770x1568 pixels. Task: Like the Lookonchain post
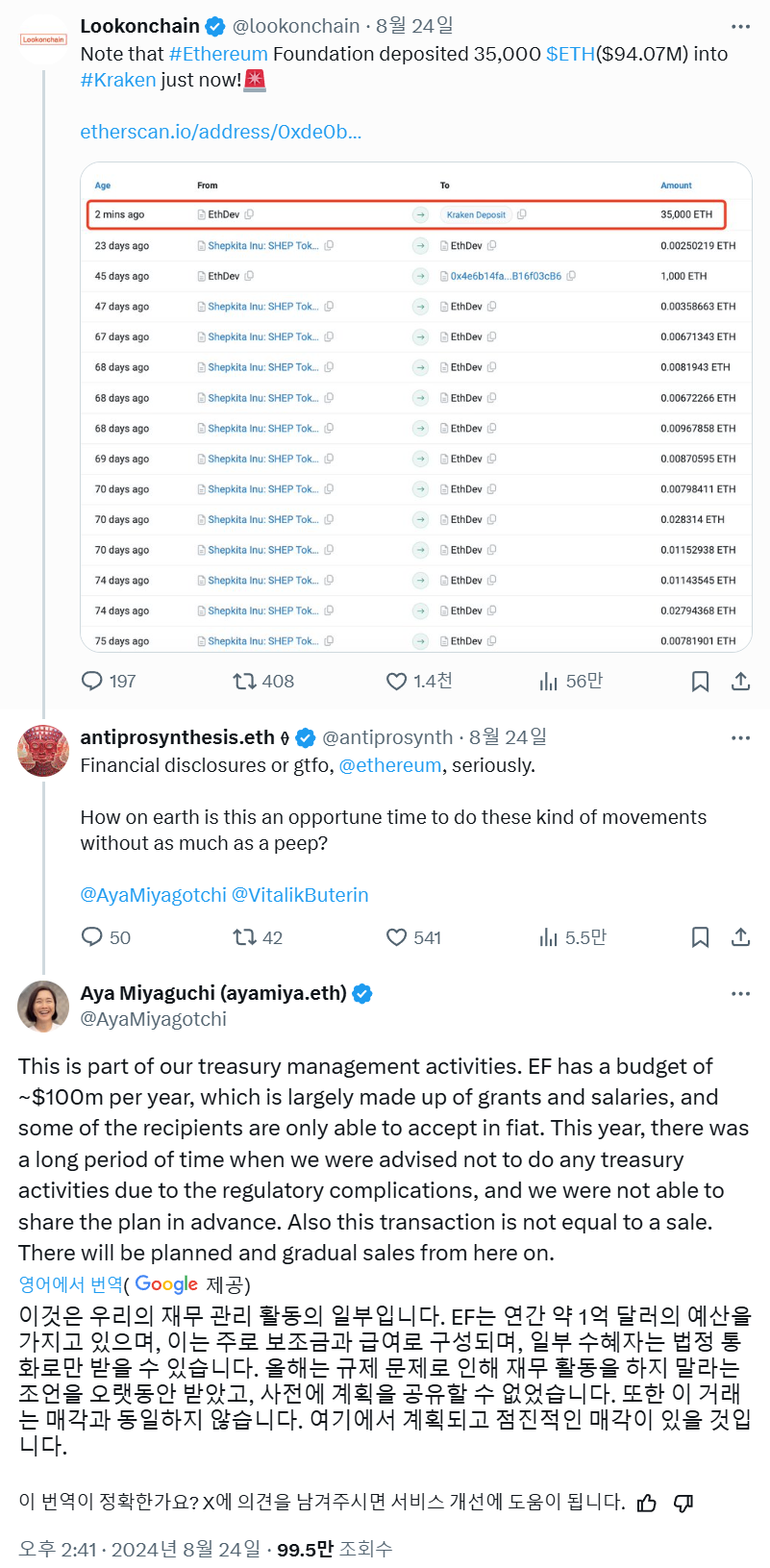coord(396,682)
